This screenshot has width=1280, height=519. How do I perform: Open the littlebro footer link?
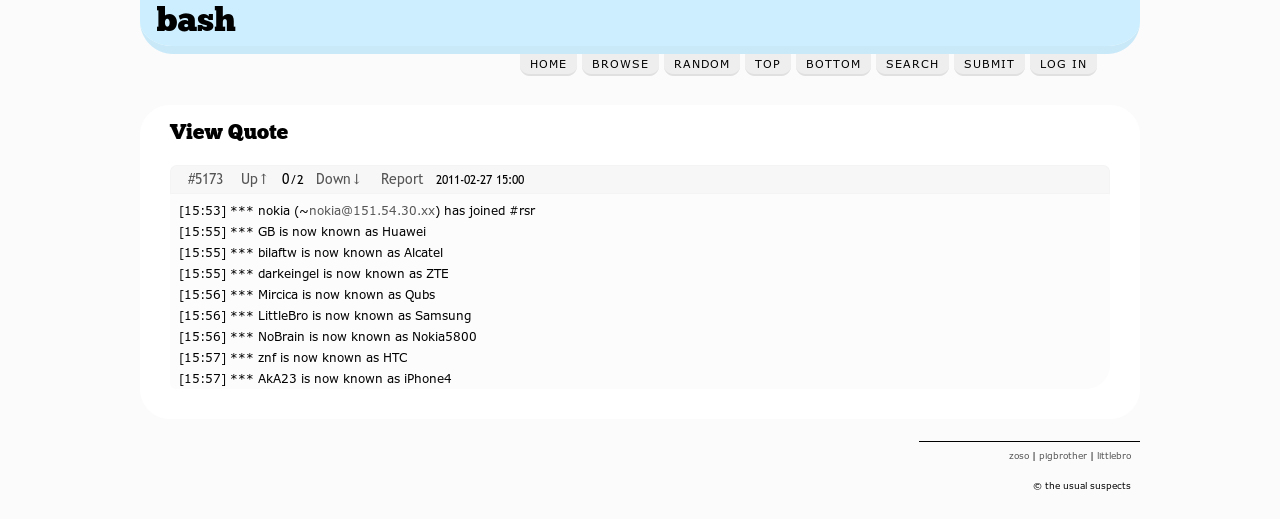tap(1114, 456)
